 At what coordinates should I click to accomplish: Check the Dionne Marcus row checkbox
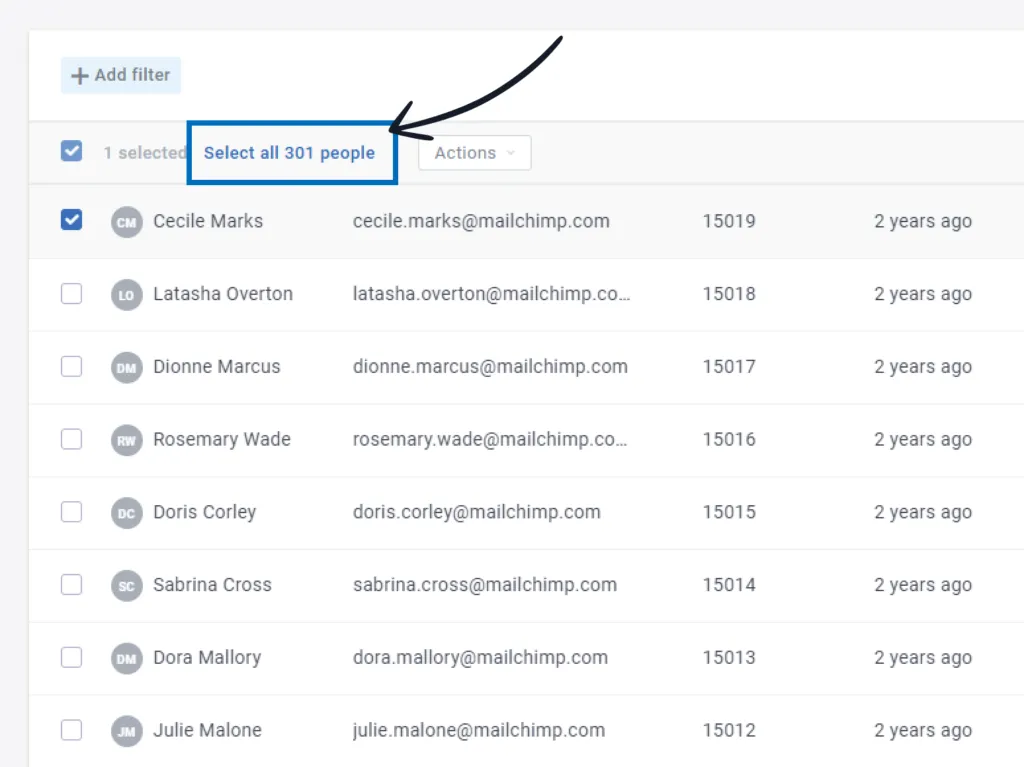pos(72,366)
